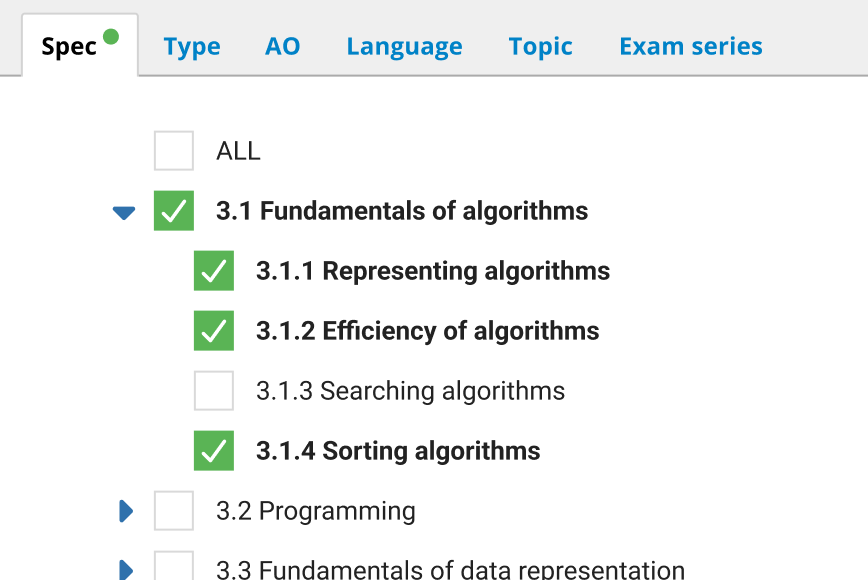Collapse the 3.1 Fundamentals of algorithms section arrow
The image size is (868, 580).
coord(124,212)
